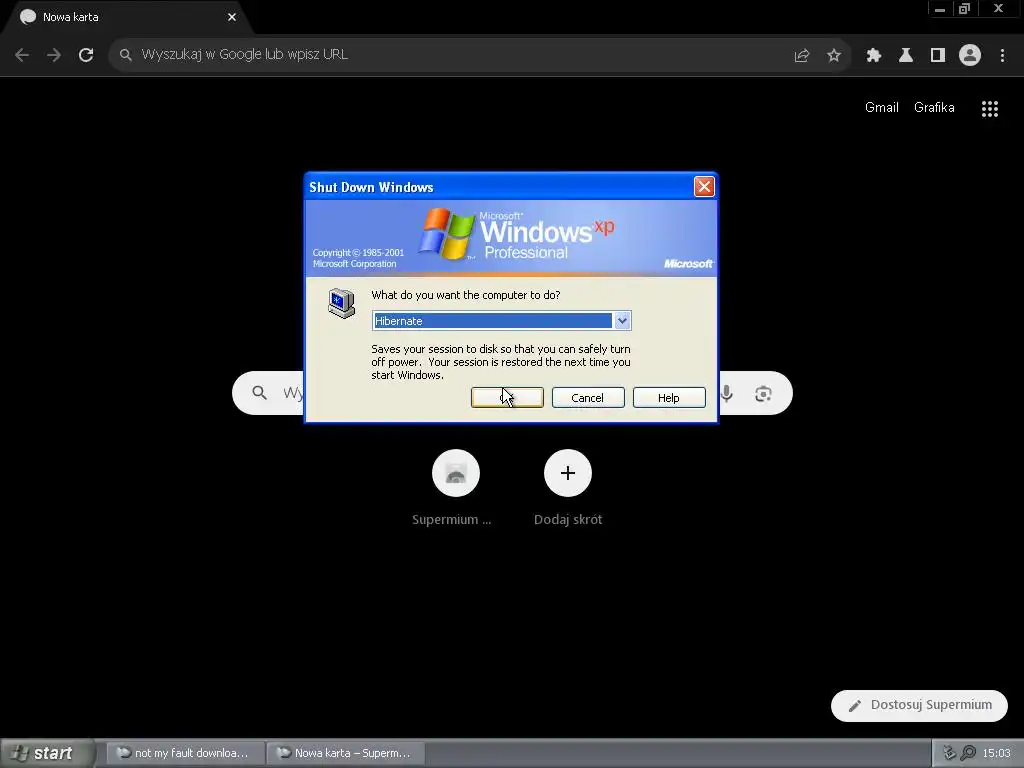1024x768 pixels.
Task: Switch to 'not my fault downloa...' taskbar item
Action: pos(185,753)
